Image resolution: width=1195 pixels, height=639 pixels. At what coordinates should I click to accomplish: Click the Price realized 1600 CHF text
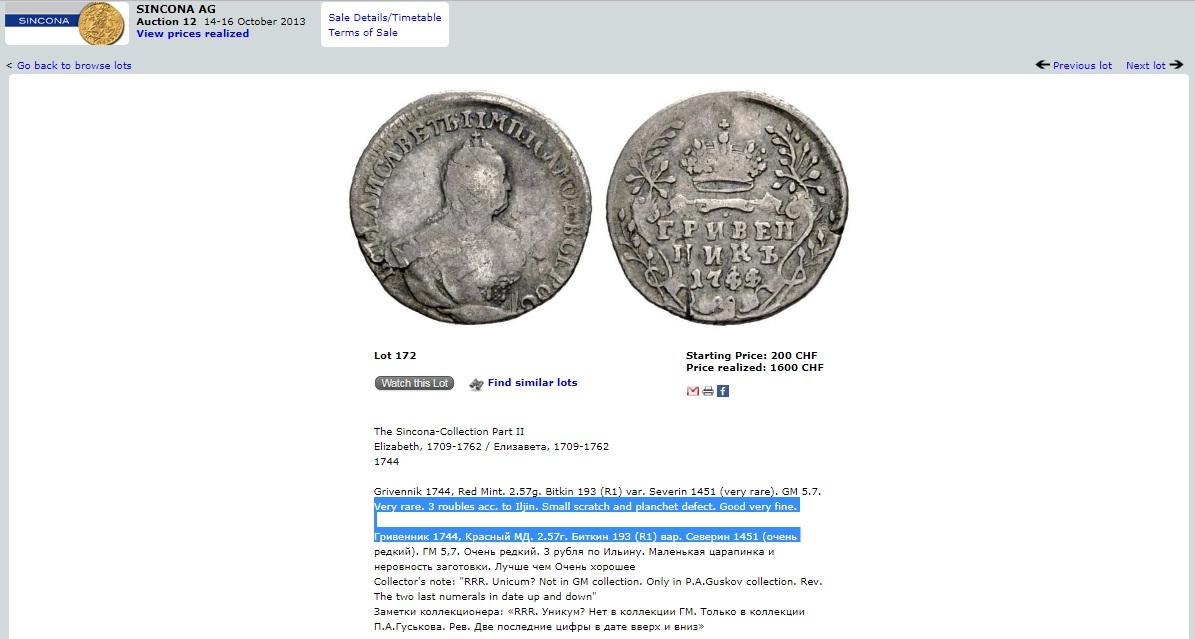tap(754, 368)
